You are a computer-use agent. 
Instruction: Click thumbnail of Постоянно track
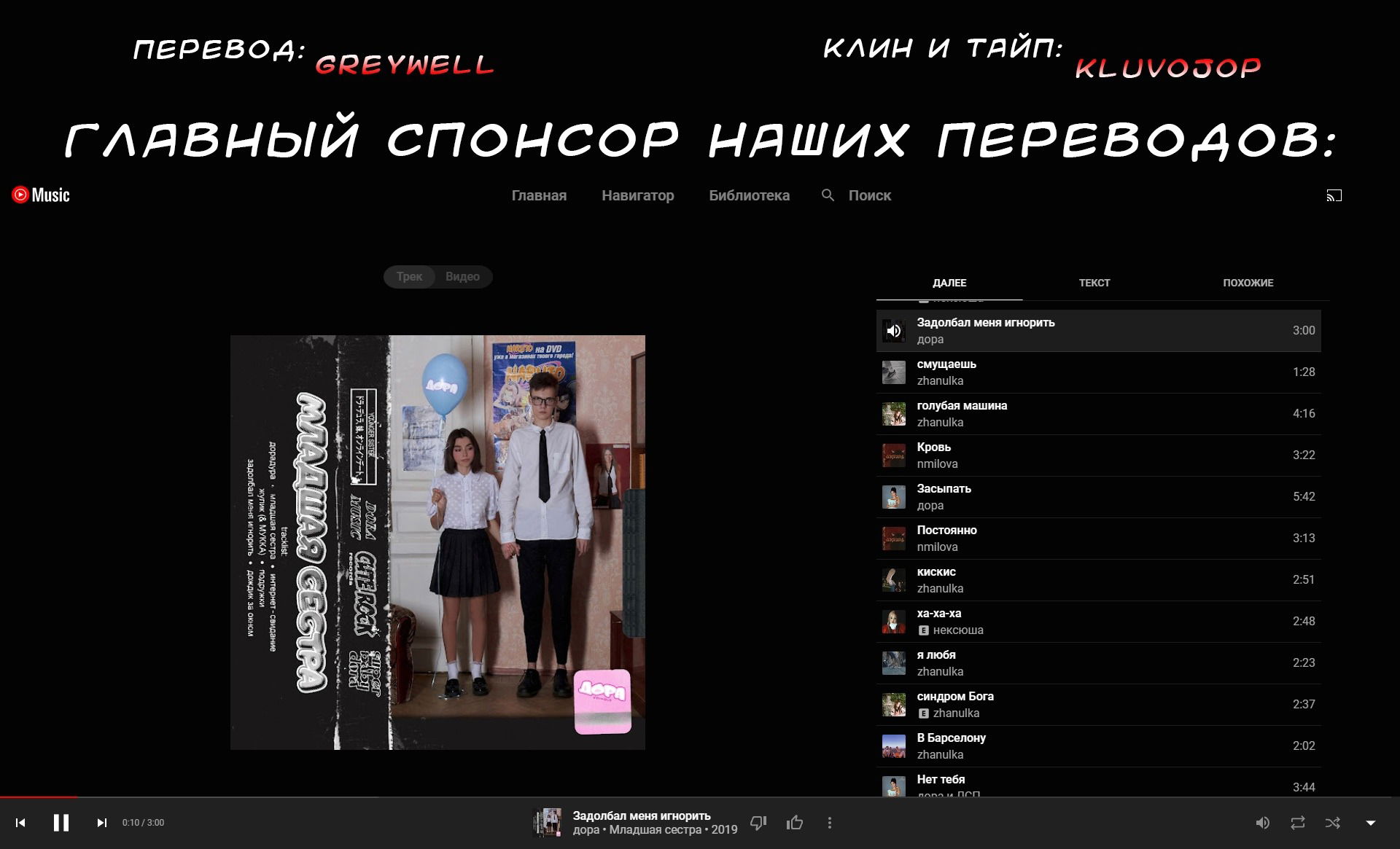pyautogui.click(x=894, y=539)
